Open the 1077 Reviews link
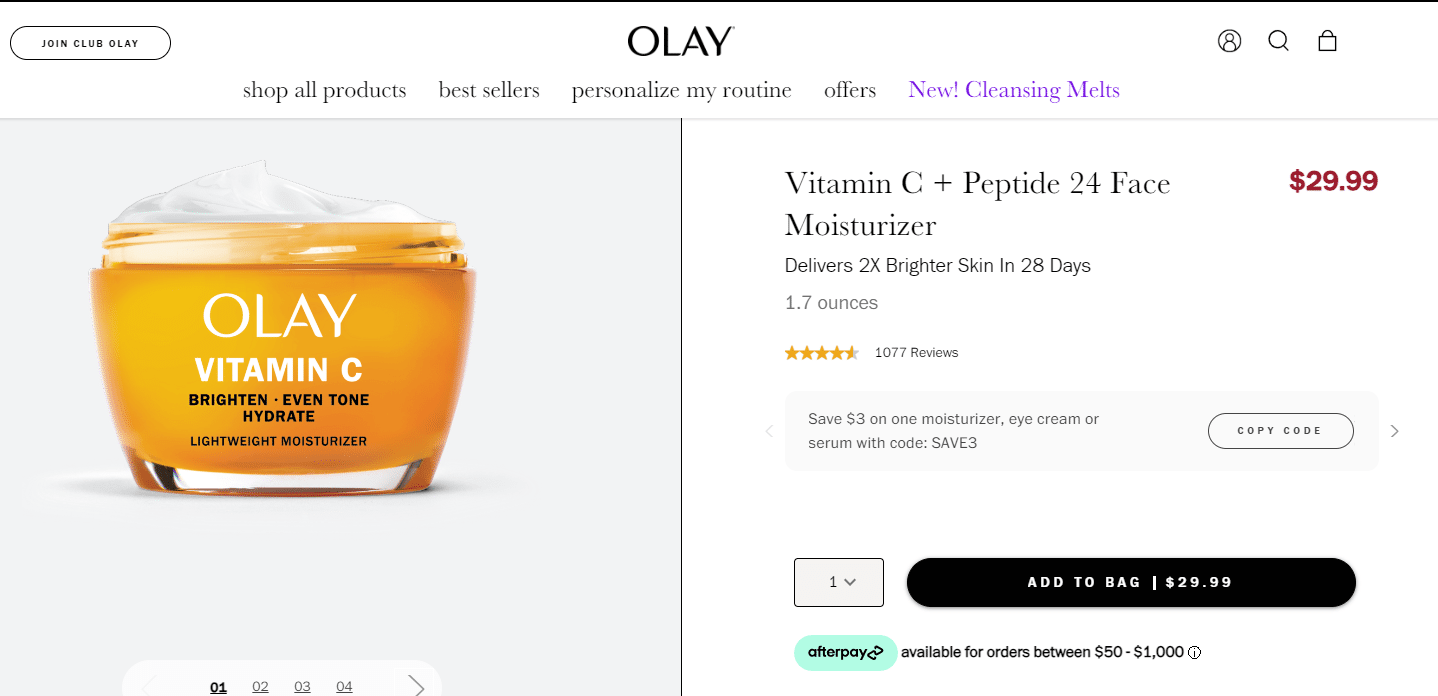The height and width of the screenshot is (696, 1438). [916, 353]
